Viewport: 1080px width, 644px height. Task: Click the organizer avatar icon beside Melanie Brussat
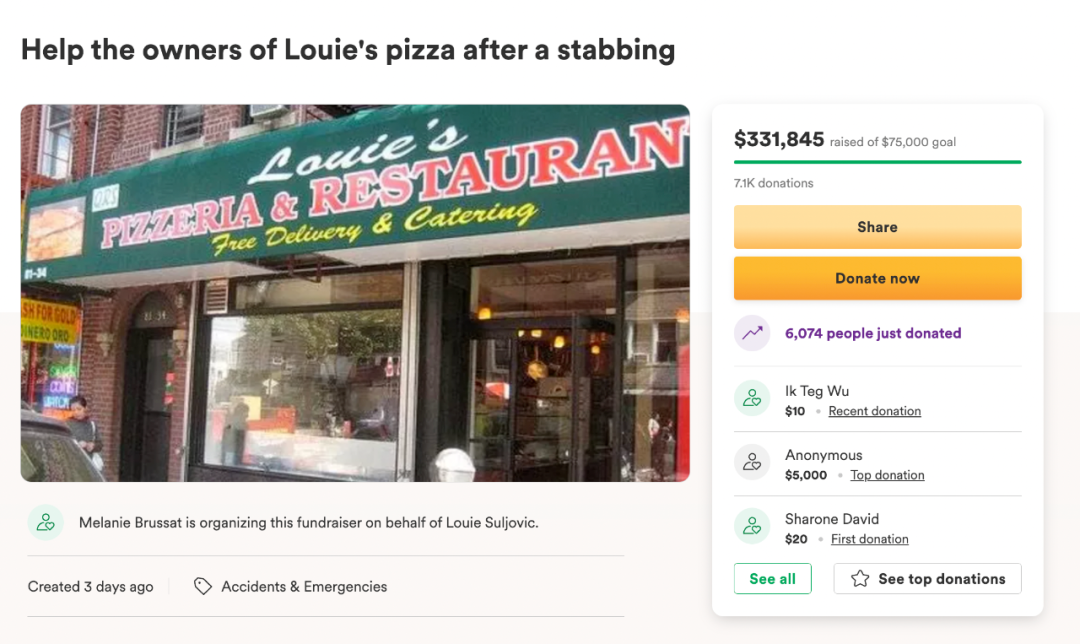click(x=45, y=522)
